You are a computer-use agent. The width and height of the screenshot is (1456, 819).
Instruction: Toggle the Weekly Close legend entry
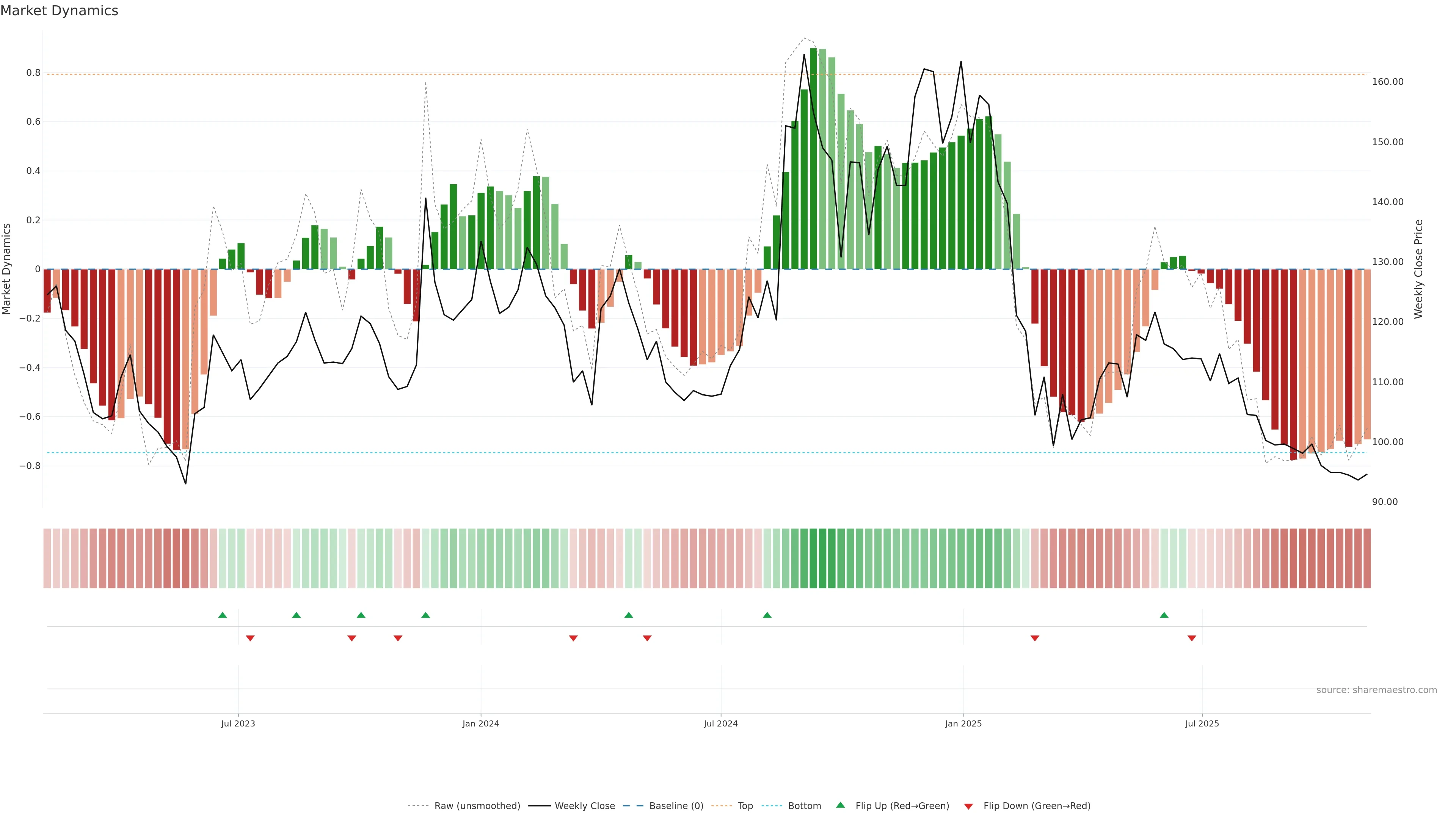pos(584,806)
